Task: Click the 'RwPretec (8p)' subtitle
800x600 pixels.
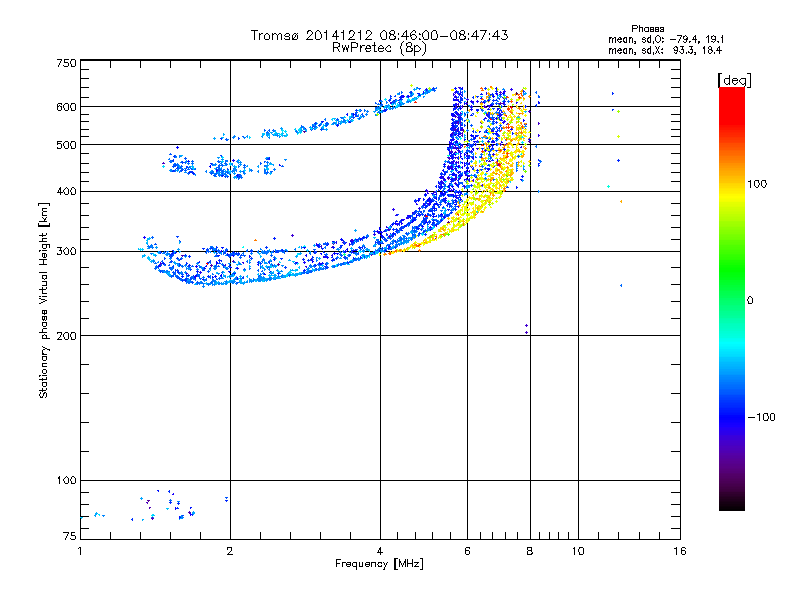Action: point(379,48)
